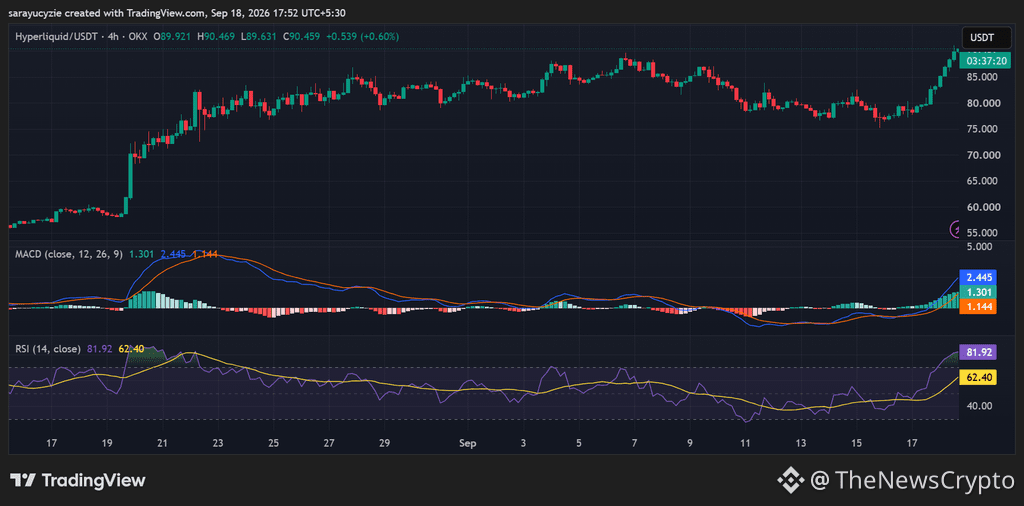The width and height of the screenshot is (1024, 506).
Task: Click the 80.000 price axis label
Action: click(x=982, y=103)
